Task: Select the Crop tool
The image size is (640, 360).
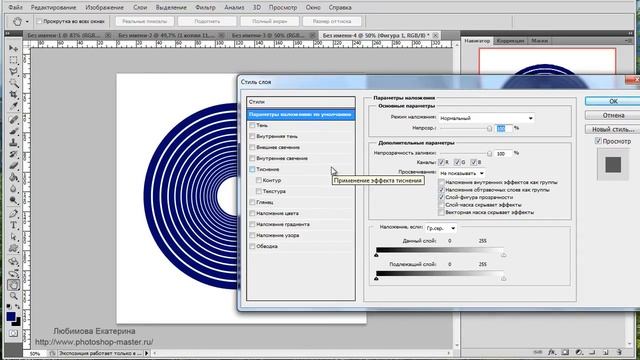Action: 13,95
